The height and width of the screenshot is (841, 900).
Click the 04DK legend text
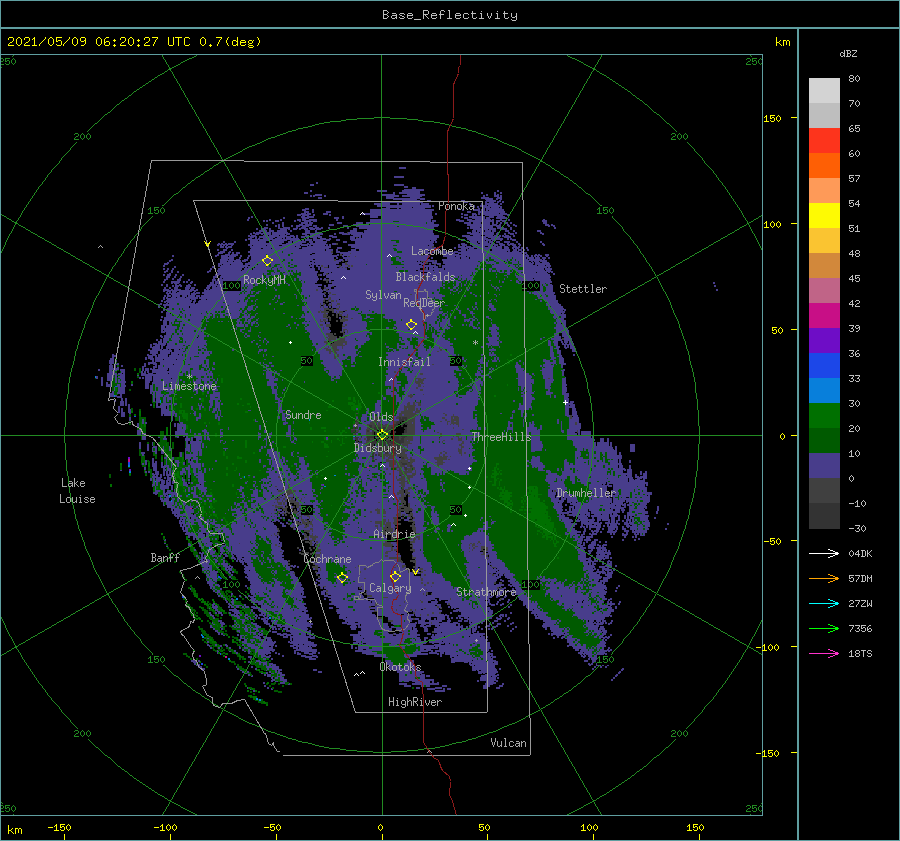[860, 553]
